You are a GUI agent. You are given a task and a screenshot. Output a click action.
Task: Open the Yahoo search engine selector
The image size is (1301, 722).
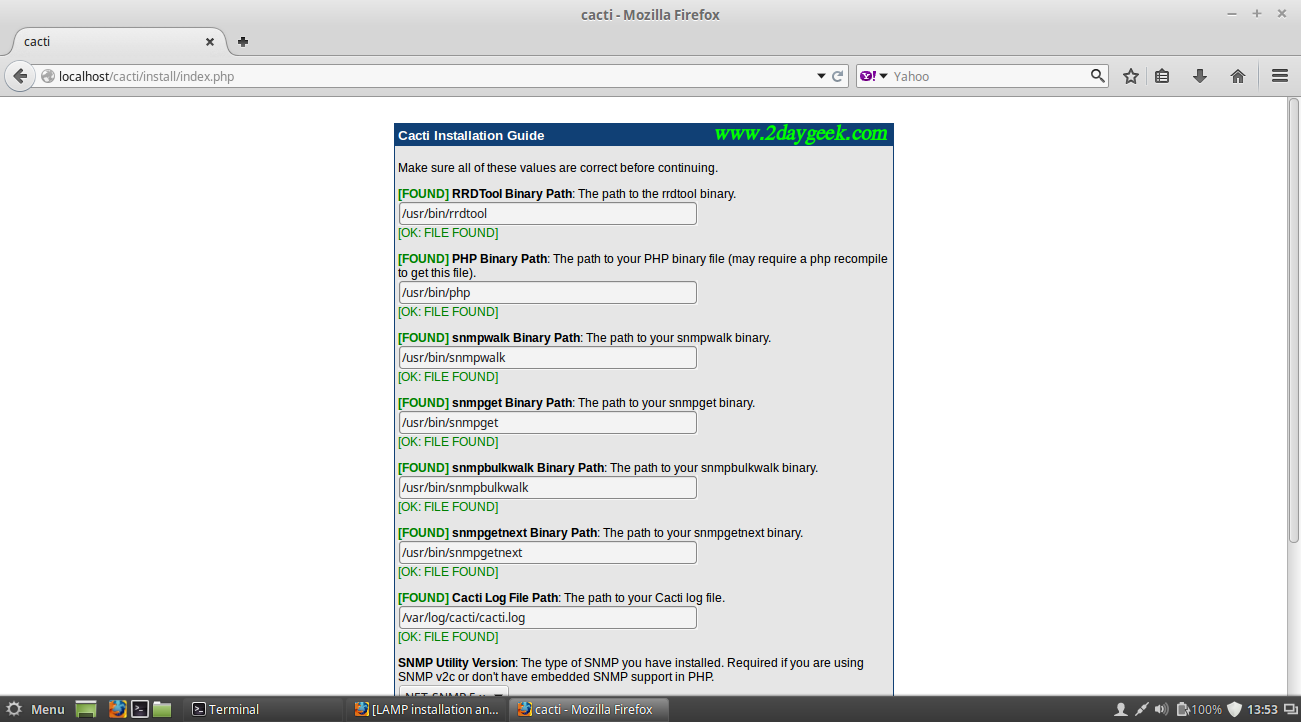(x=874, y=76)
